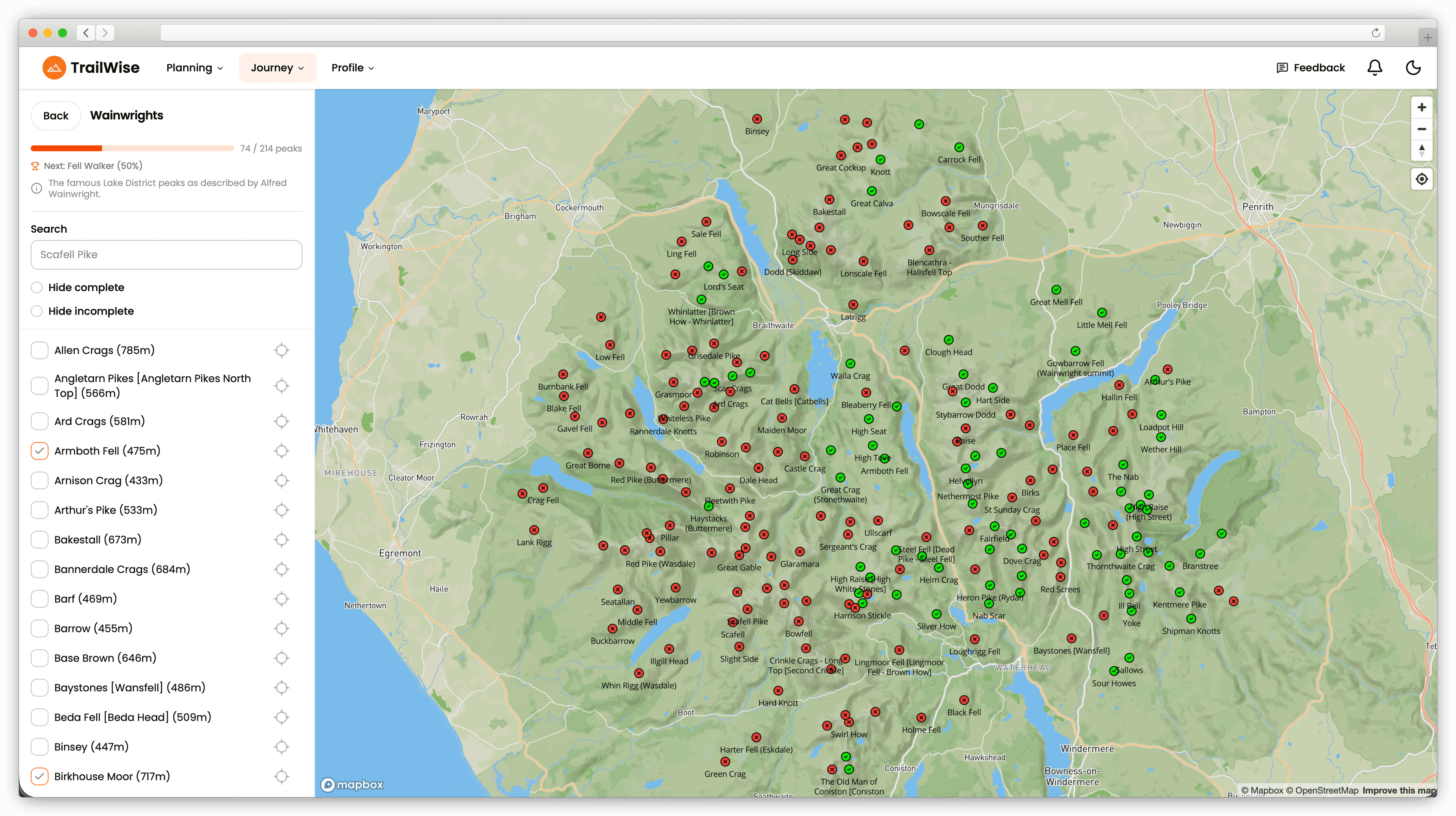Locate Binsey using its crosshair icon
Screen dimensions: 1456x816
coord(281,747)
